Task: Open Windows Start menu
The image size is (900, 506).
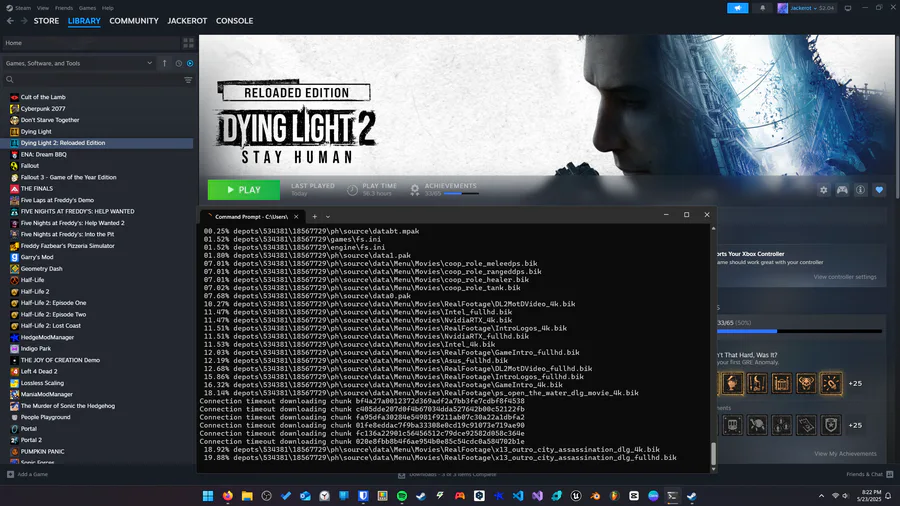Action: click(x=208, y=496)
